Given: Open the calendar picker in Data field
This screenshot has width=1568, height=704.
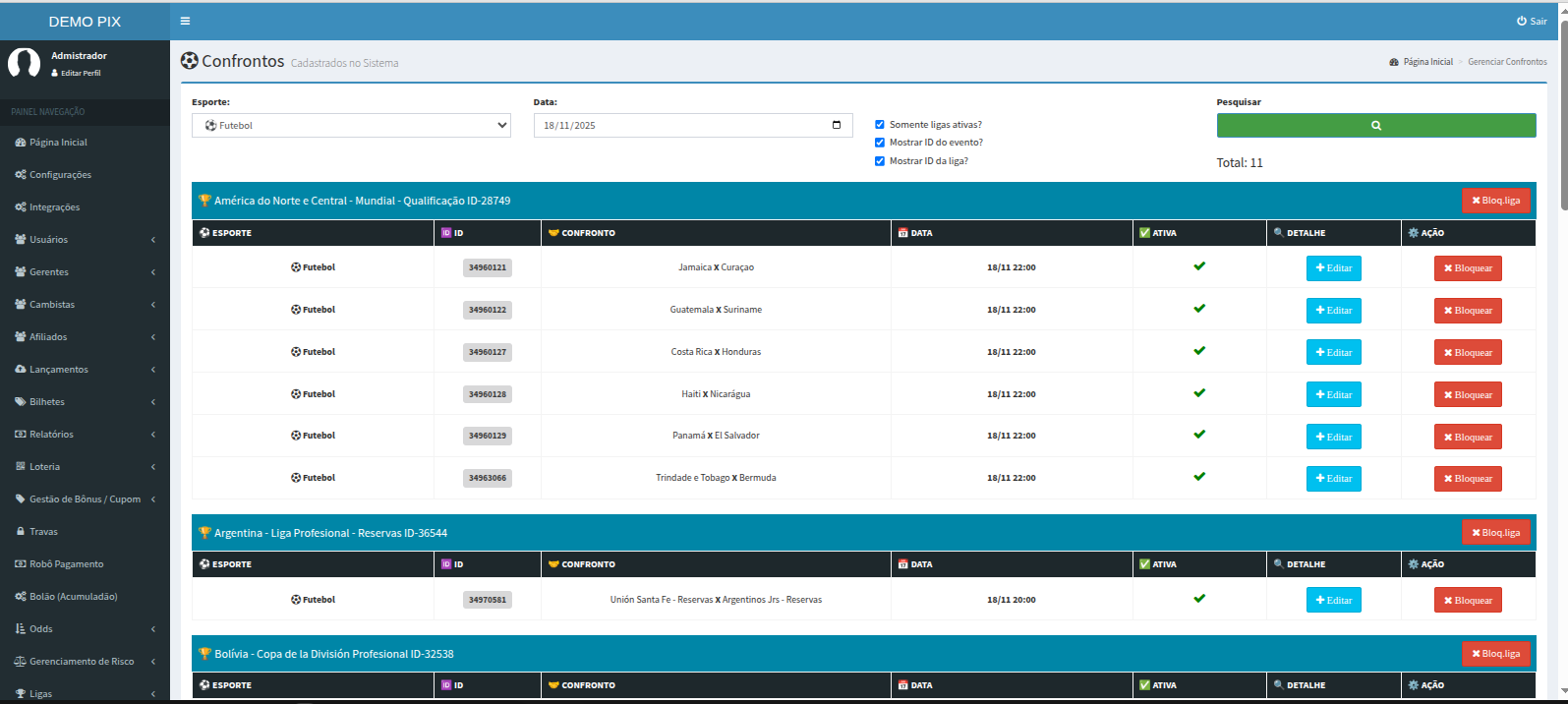Looking at the screenshot, I should pyautogui.click(x=837, y=125).
